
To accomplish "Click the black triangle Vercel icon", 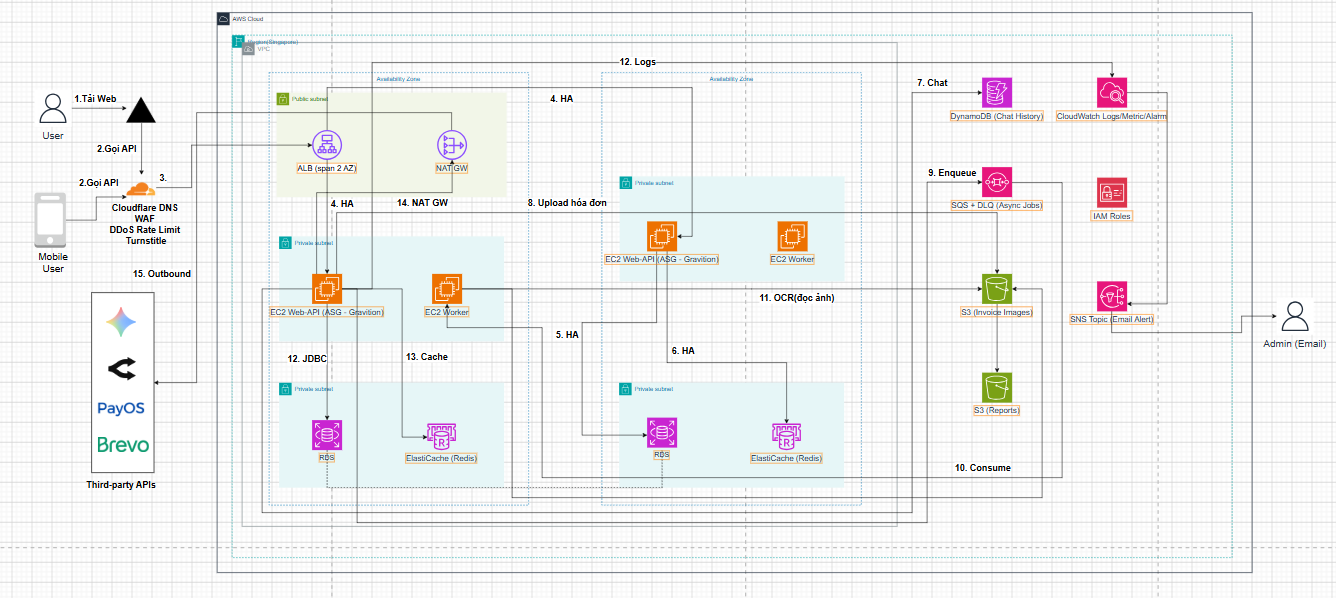I will click(x=141, y=110).
